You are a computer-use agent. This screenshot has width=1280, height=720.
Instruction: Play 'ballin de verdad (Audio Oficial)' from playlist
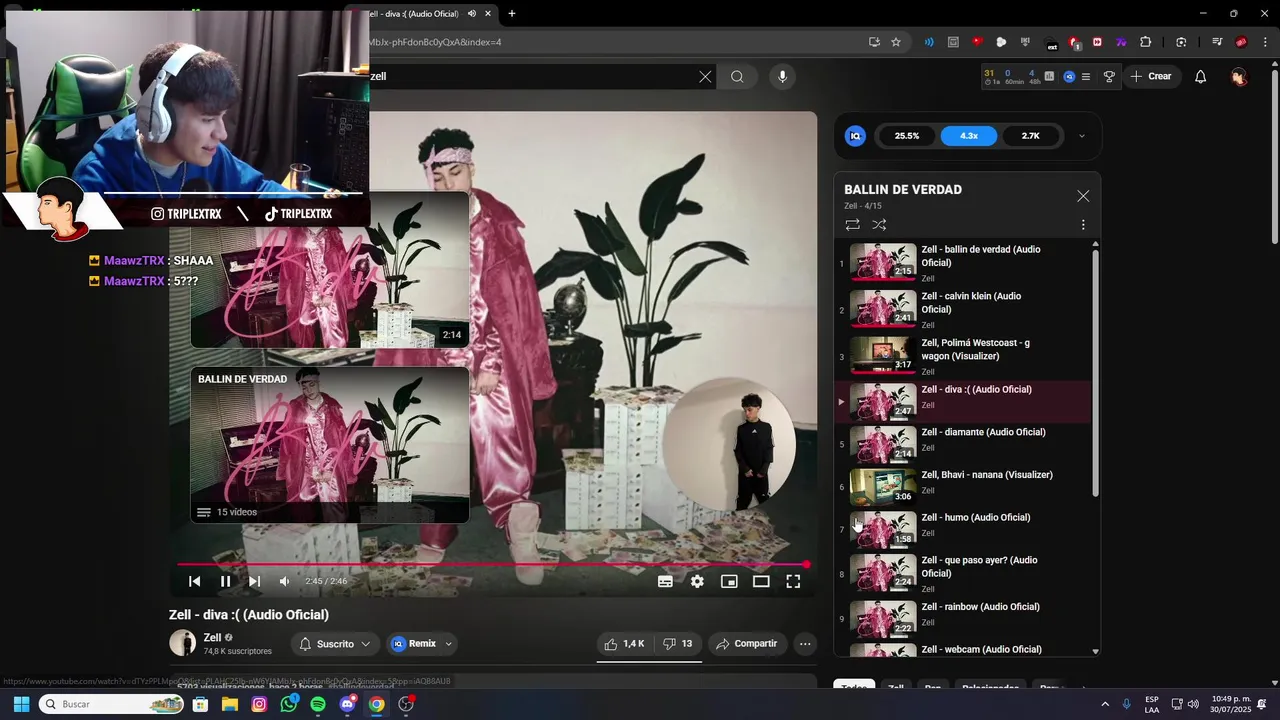click(x=962, y=263)
